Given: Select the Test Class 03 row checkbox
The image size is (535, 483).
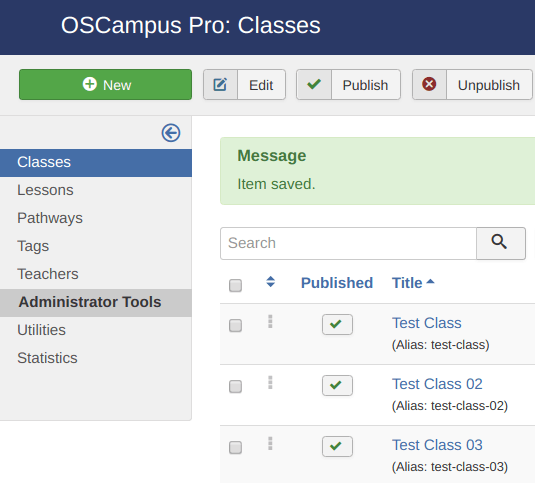Looking at the screenshot, I should [x=235, y=448].
